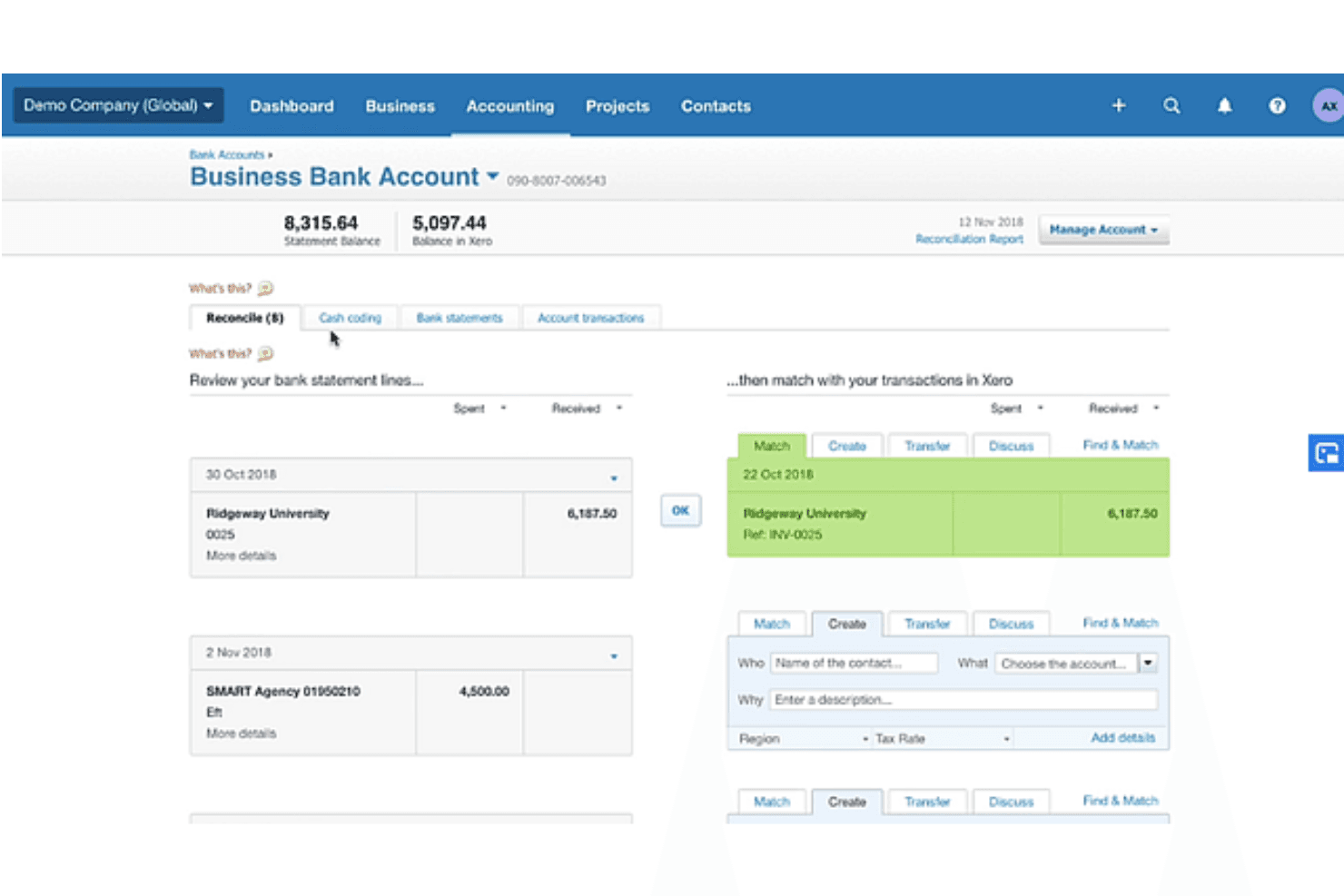Image resolution: width=1344 pixels, height=896 pixels.
Task: Open the Contacts menu
Action: click(x=716, y=106)
